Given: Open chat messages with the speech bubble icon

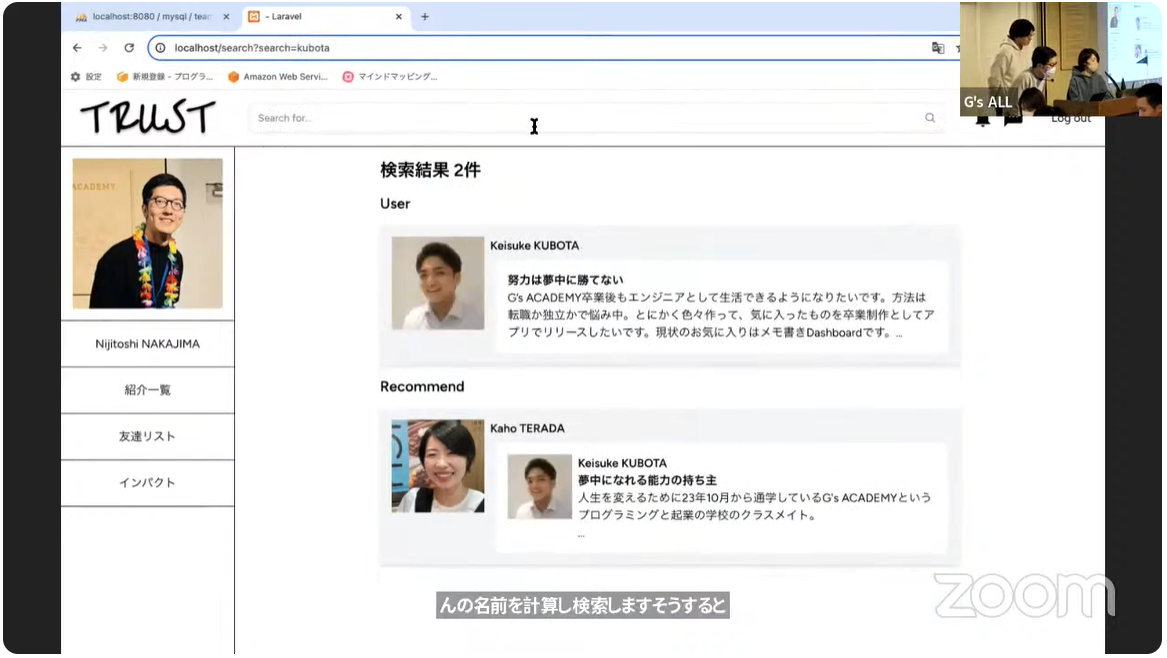Looking at the screenshot, I should 1011,119.
